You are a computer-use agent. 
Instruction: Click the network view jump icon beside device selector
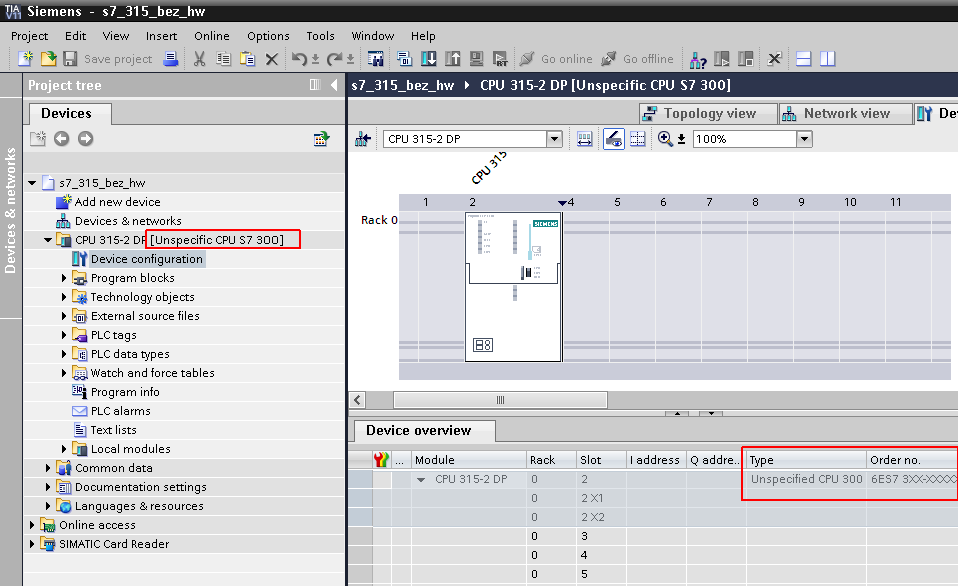coord(363,139)
